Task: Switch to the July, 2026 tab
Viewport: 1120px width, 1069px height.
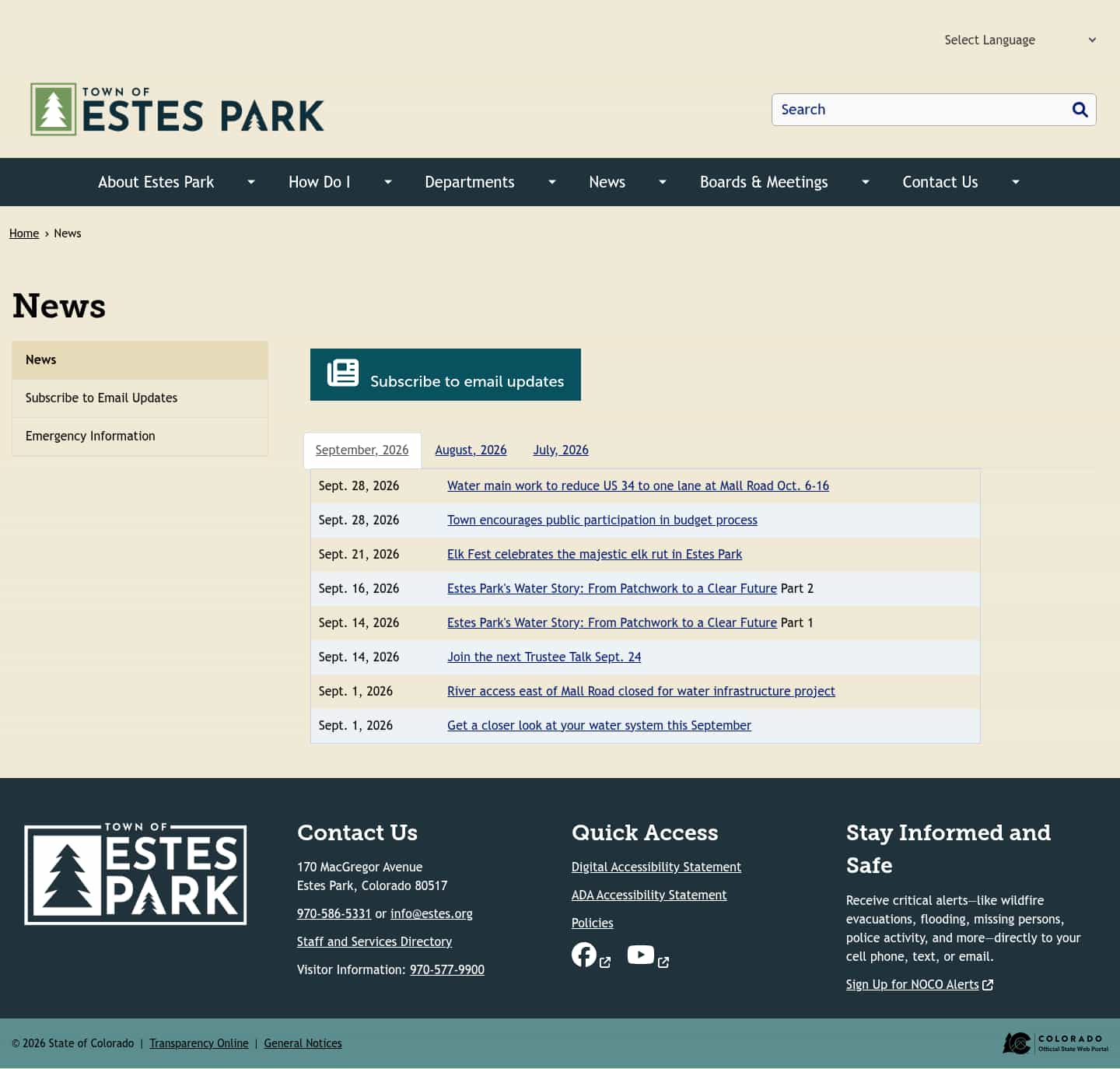Action: (561, 450)
